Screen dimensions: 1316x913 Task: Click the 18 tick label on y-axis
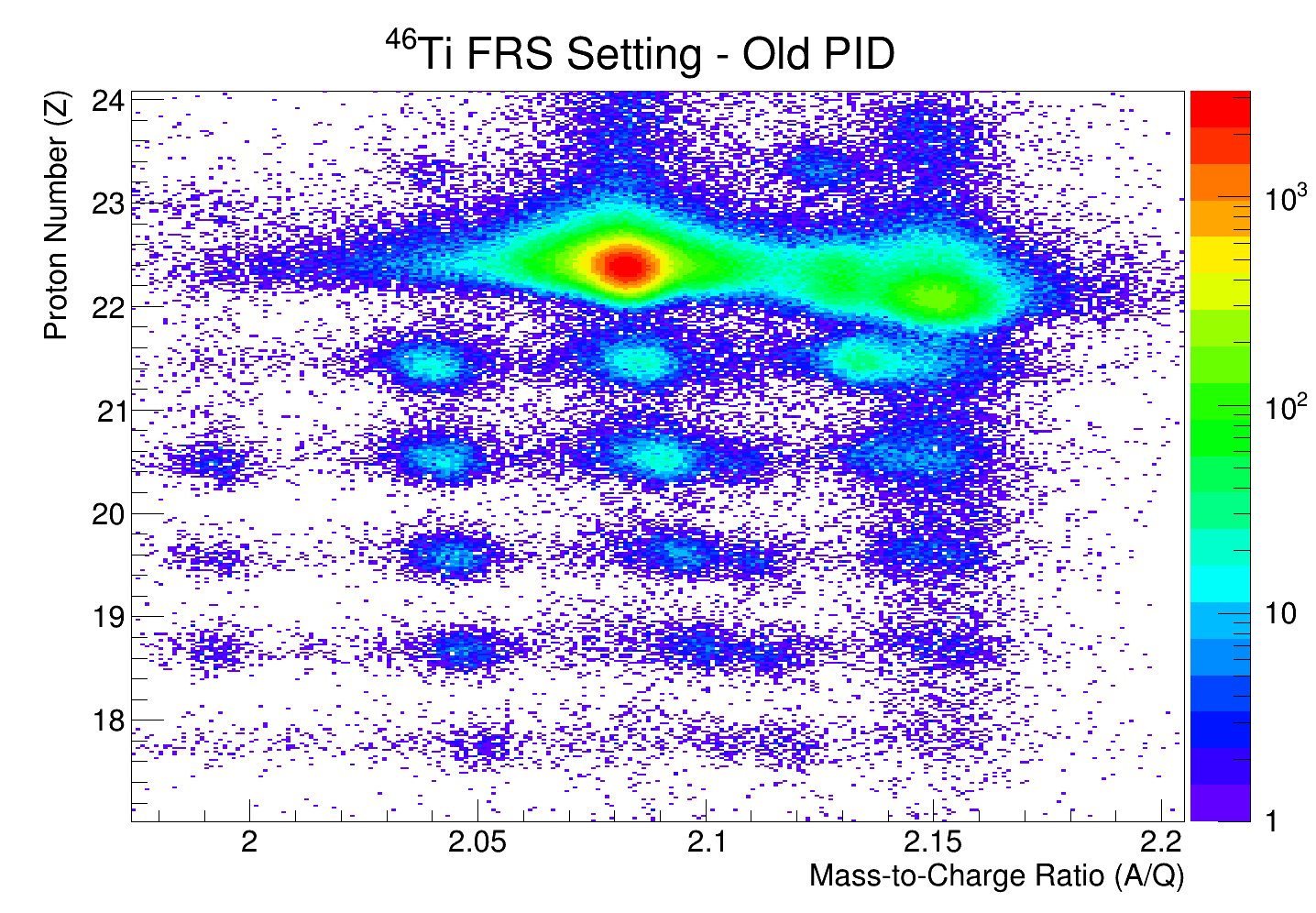click(x=109, y=720)
